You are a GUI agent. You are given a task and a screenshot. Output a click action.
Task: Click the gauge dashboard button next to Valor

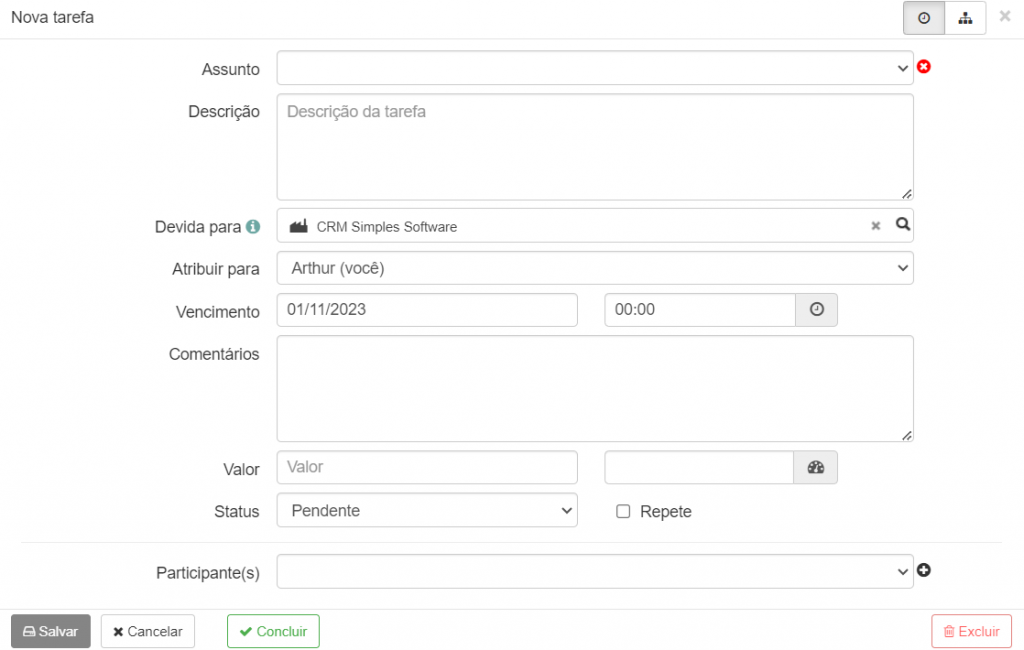tap(816, 467)
